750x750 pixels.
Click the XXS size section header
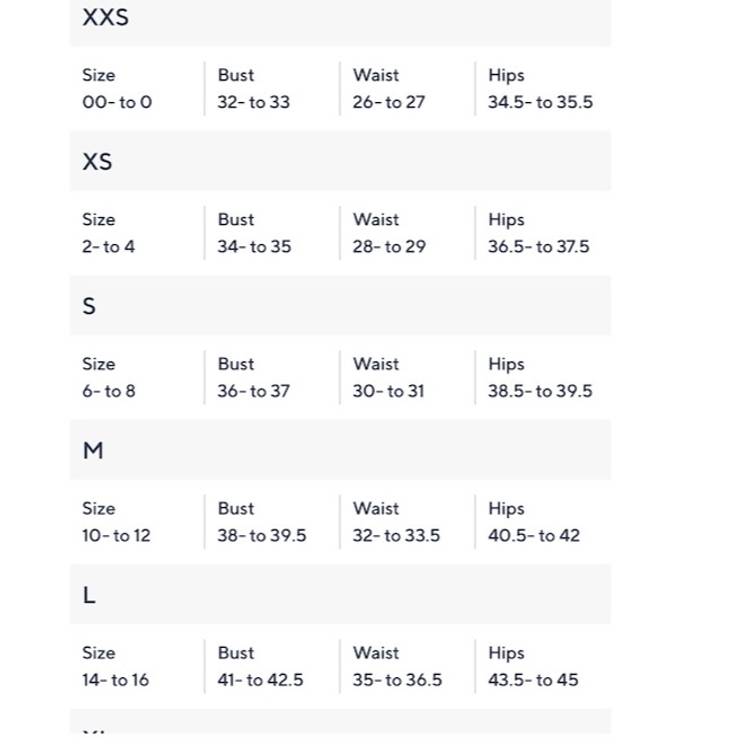105,18
